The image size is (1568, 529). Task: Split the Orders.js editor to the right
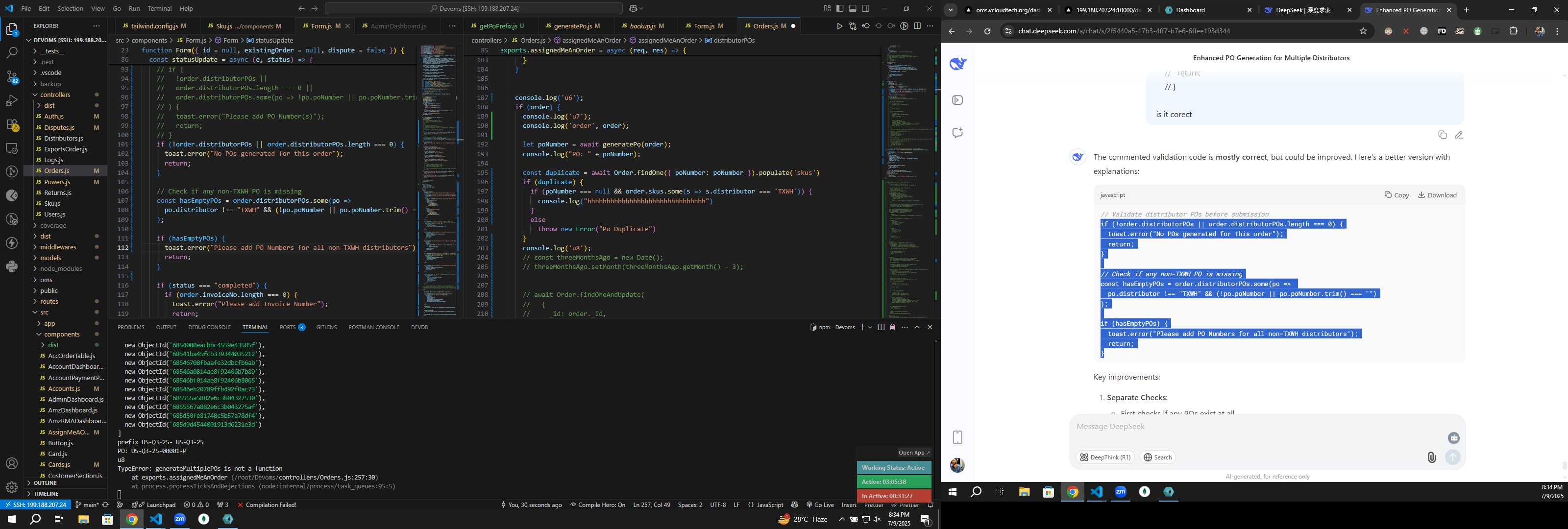click(x=917, y=26)
